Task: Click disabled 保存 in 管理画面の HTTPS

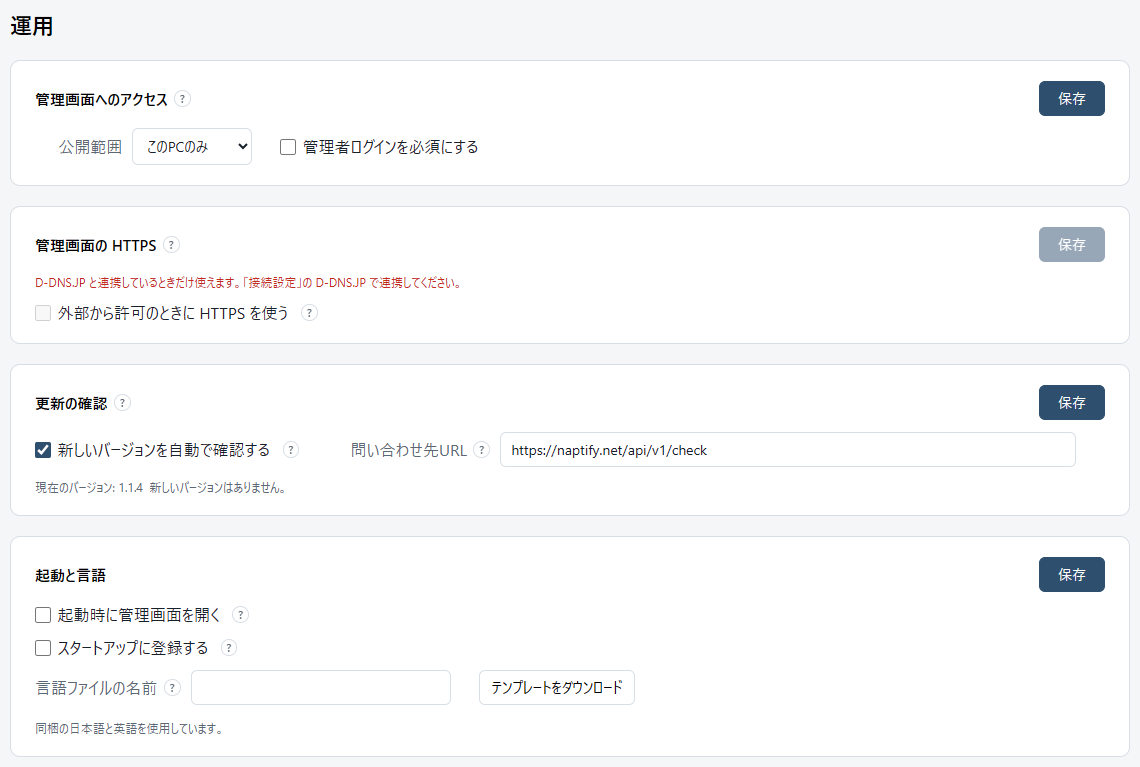Action: coord(1072,245)
